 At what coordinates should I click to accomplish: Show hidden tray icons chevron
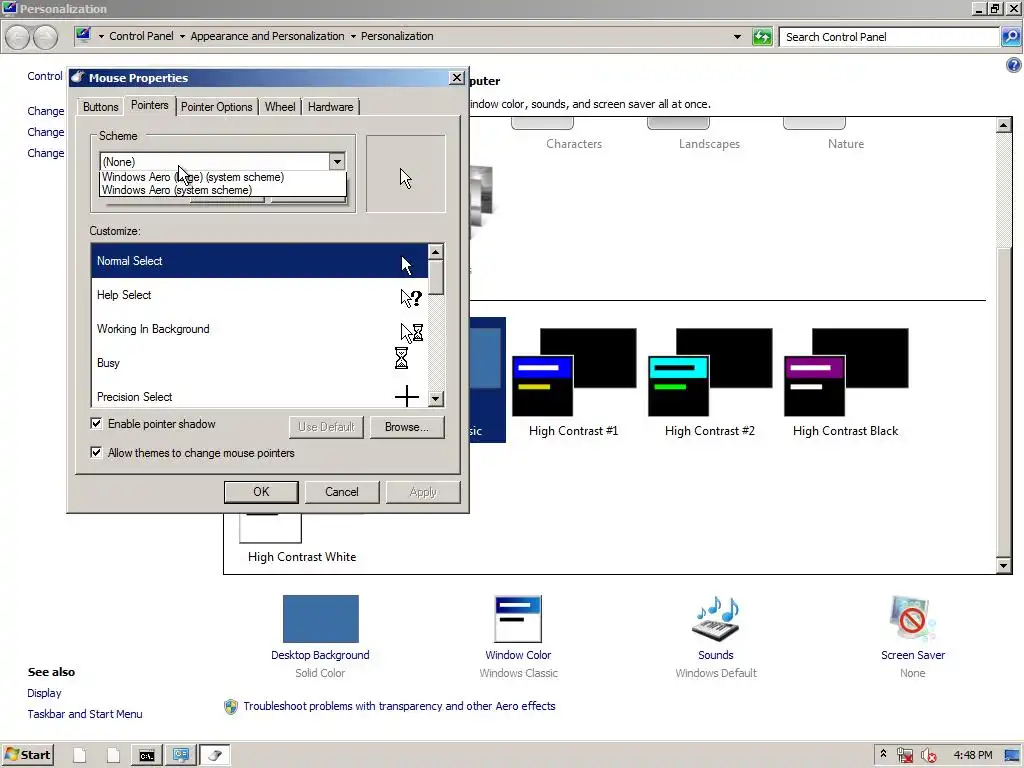(x=883, y=754)
